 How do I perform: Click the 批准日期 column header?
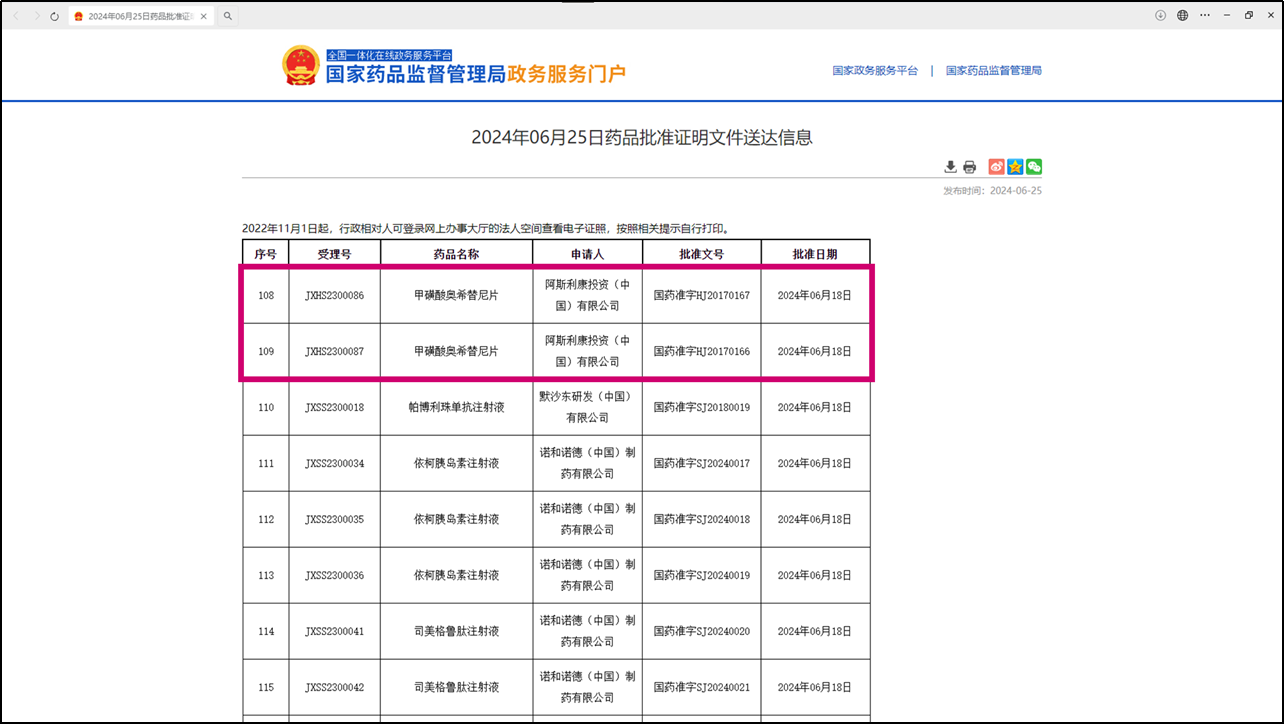tap(815, 254)
